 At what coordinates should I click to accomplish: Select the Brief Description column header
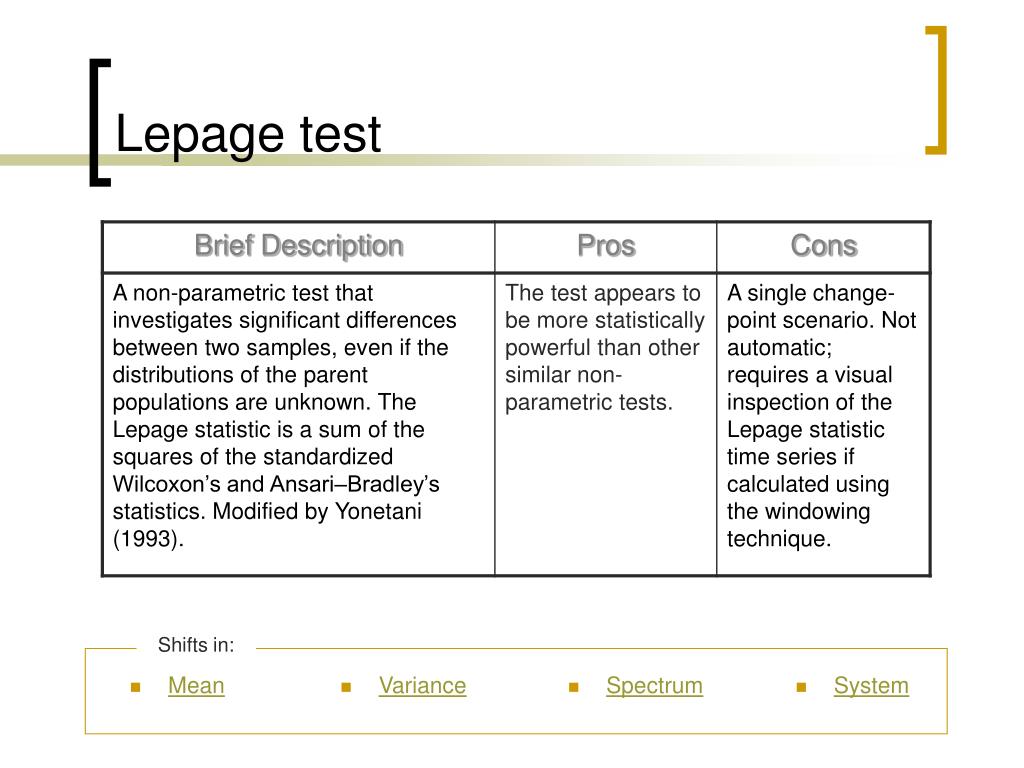pos(298,246)
